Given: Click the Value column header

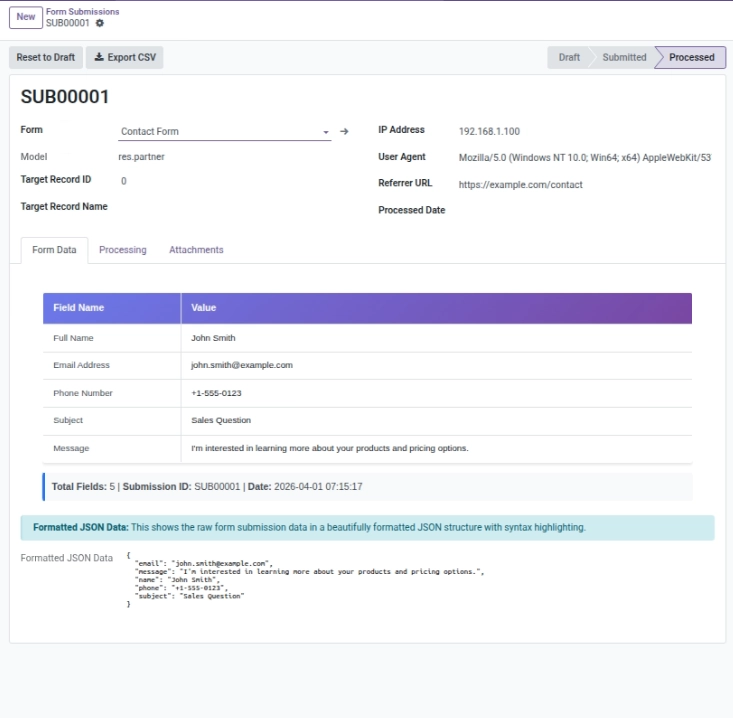Looking at the screenshot, I should (437, 308).
